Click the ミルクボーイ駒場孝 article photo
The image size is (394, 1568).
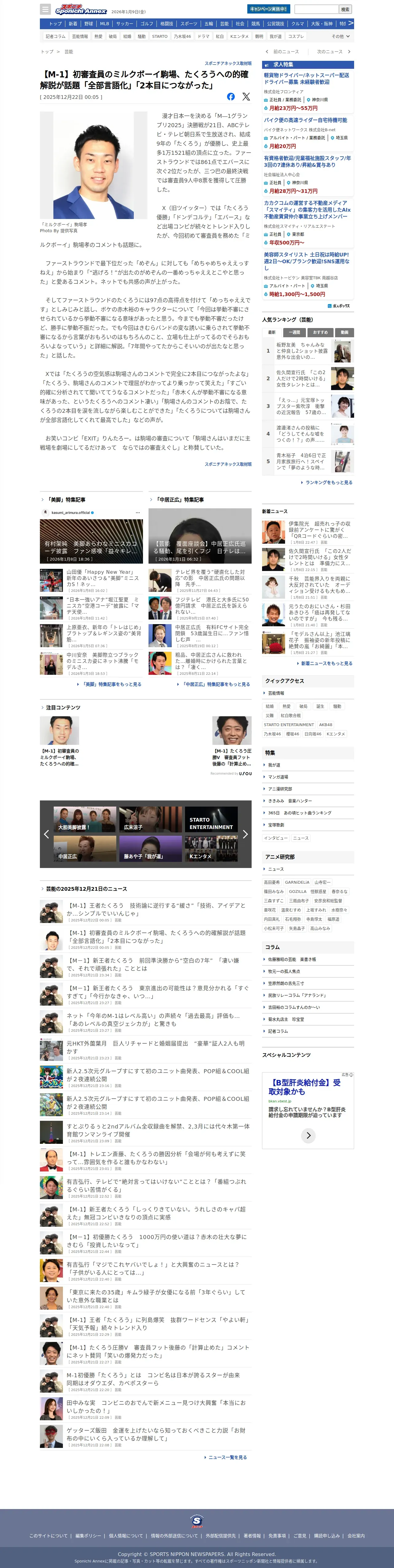(94, 166)
